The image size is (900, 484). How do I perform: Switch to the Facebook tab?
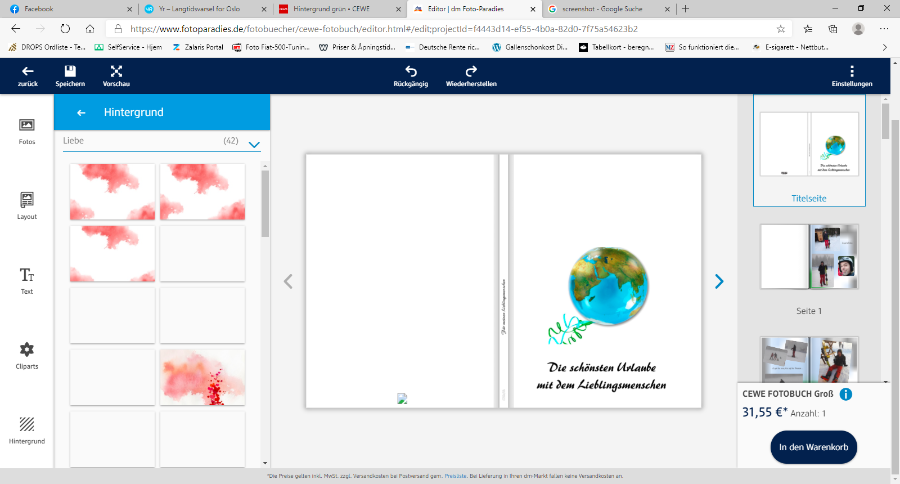coord(69,9)
